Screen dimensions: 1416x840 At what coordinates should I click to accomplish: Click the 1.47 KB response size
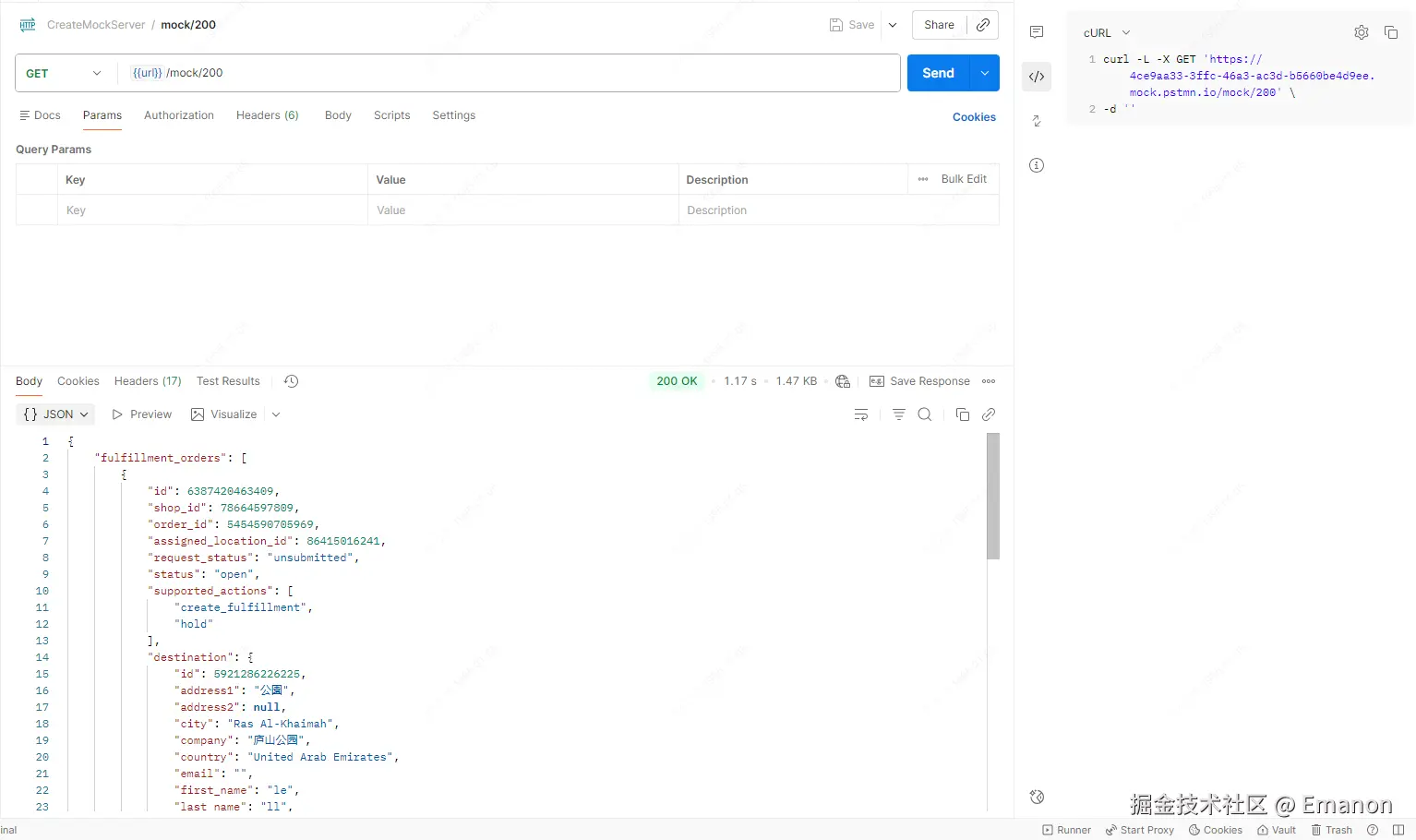point(797,381)
